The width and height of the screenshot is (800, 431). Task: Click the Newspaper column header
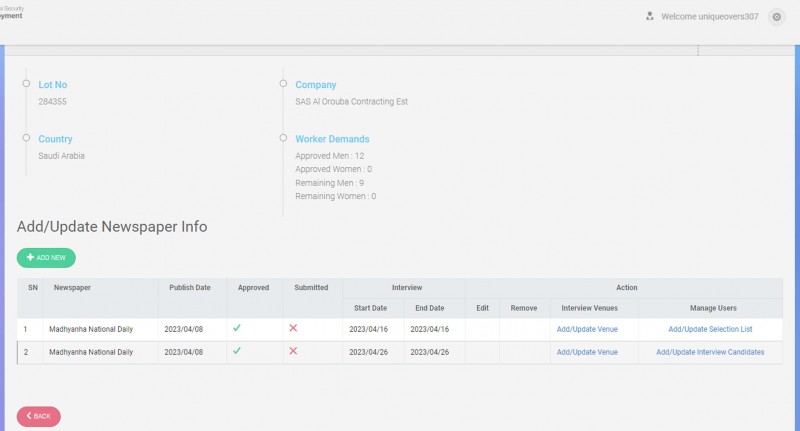(73, 288)
